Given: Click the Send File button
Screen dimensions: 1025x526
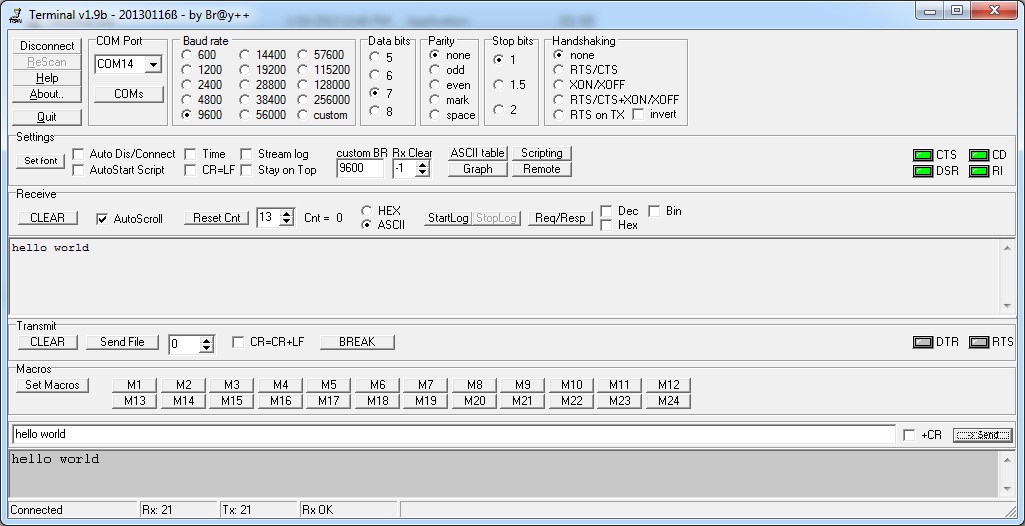Looking at the screenshot, I should pyautogui.click(x=122, y=342).
